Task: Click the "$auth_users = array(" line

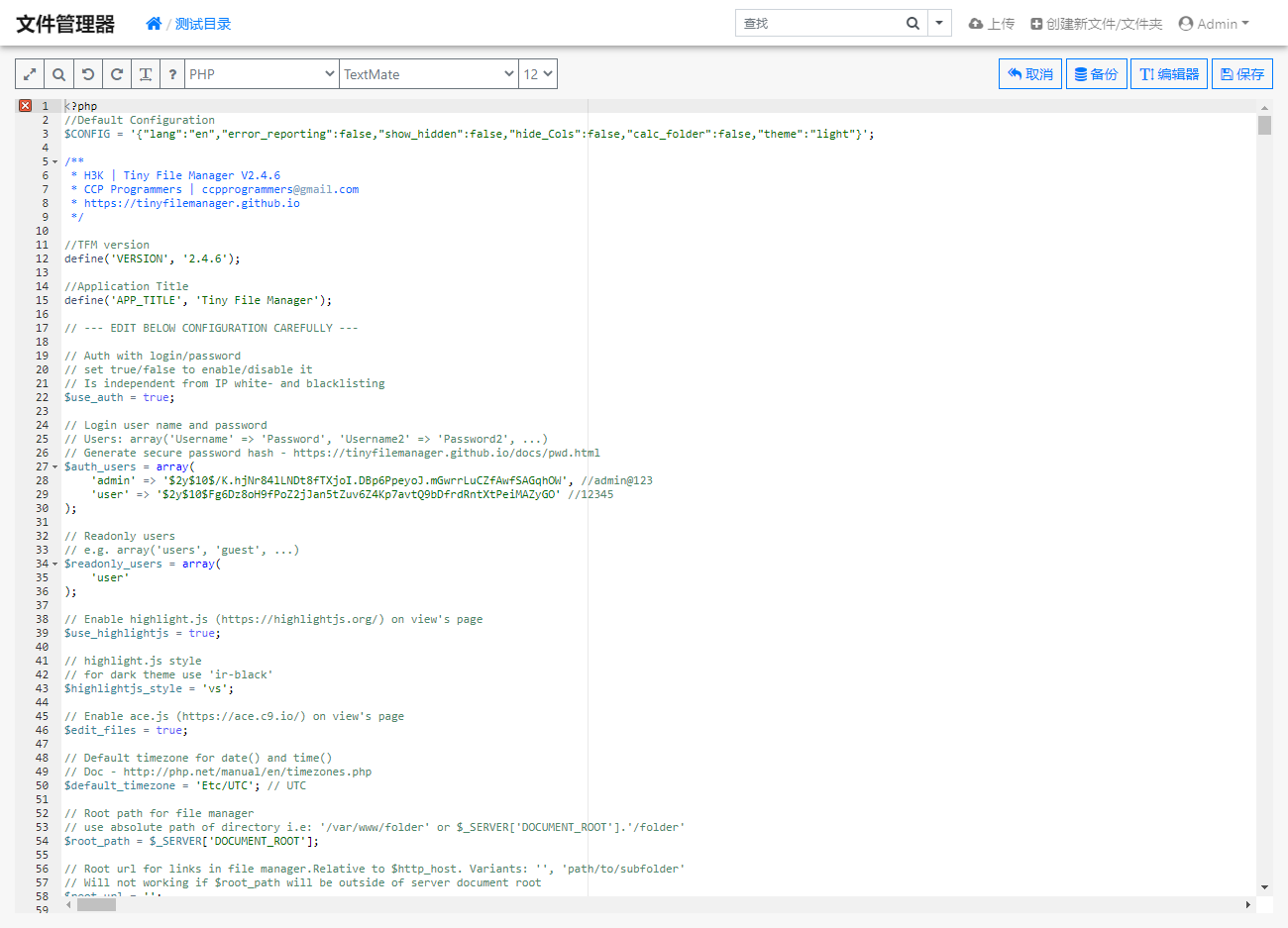Action: [130, 466]
